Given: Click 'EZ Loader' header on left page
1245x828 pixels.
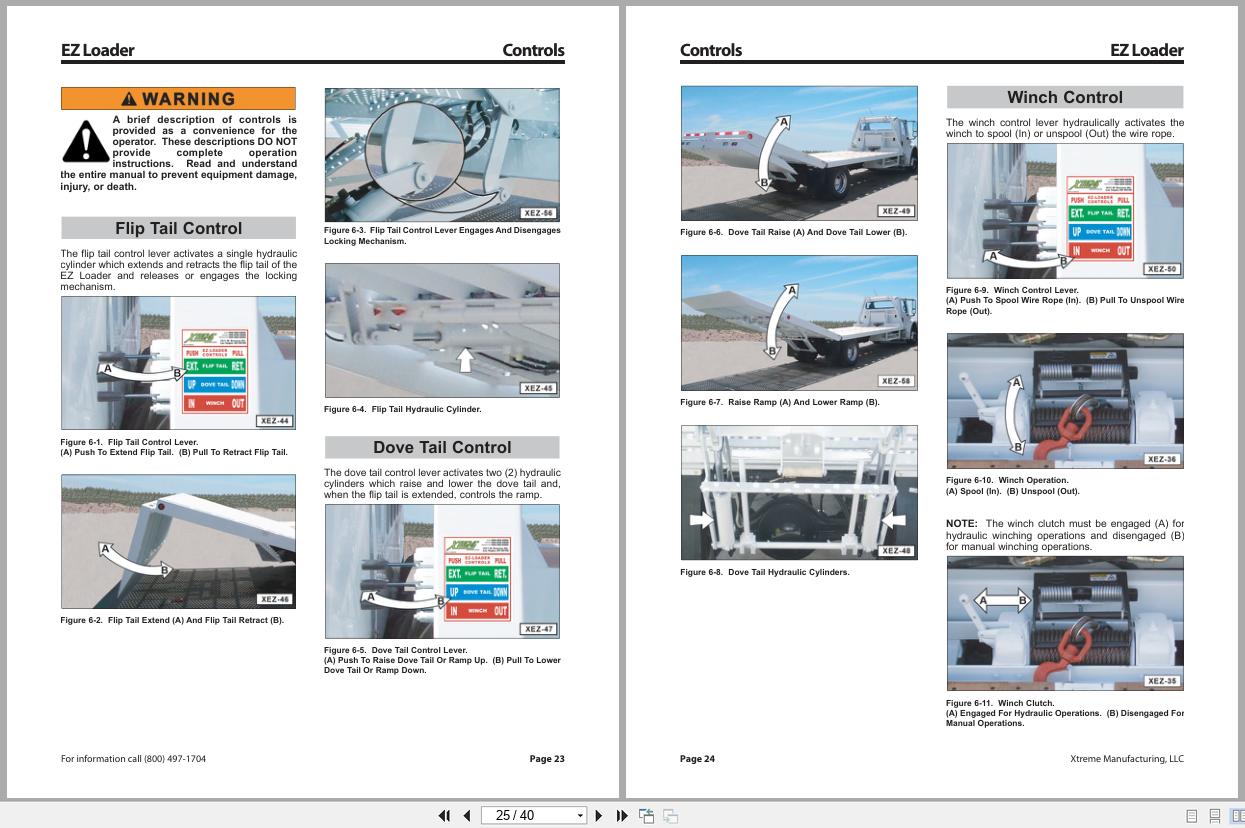Looking at the screenshot, I should coord(97,50).
